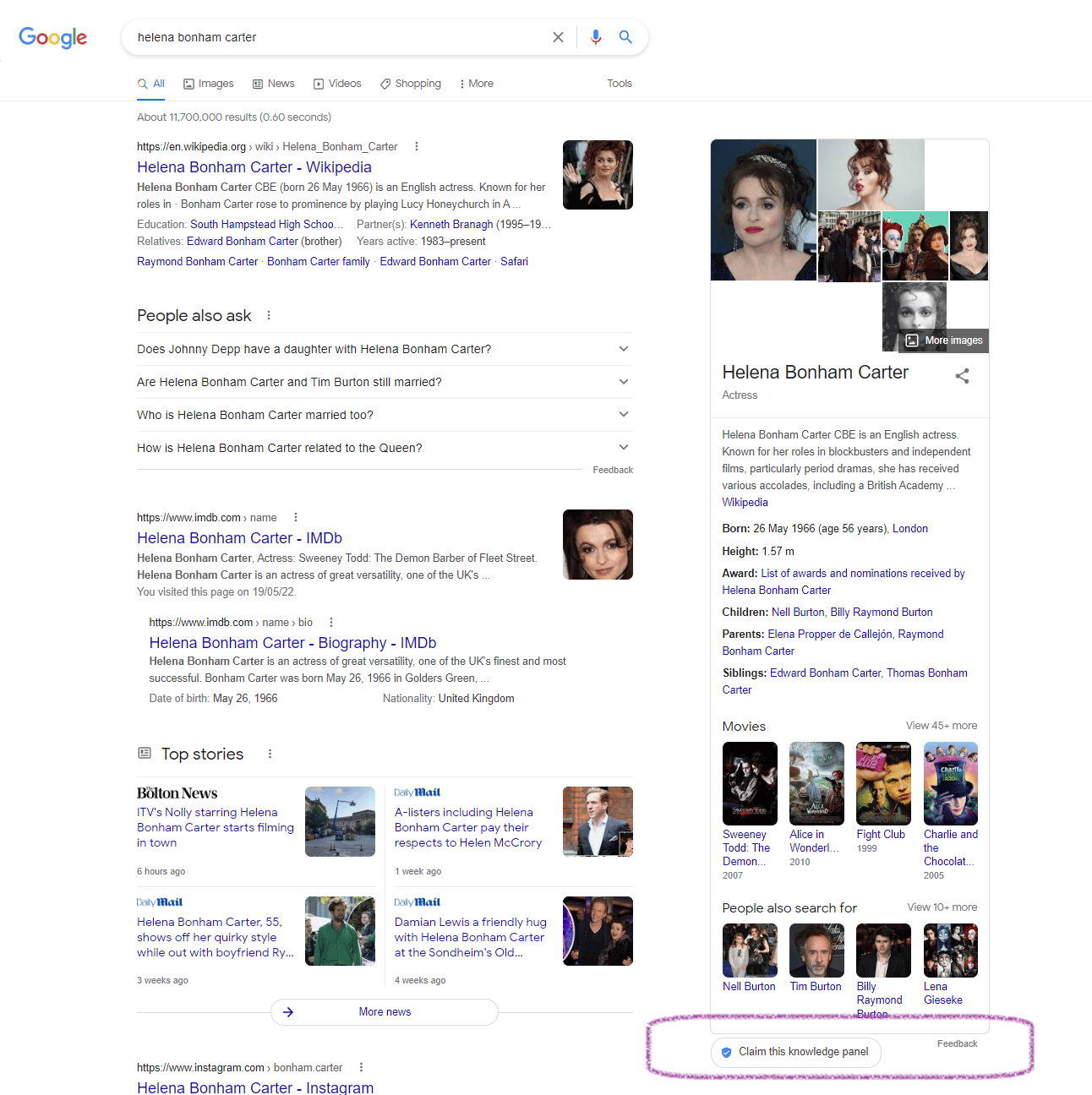Viewport: 1092px width, 1095px height.
Task: Open Raymond Bonham Carter sitelink
Action: [198, 262]
